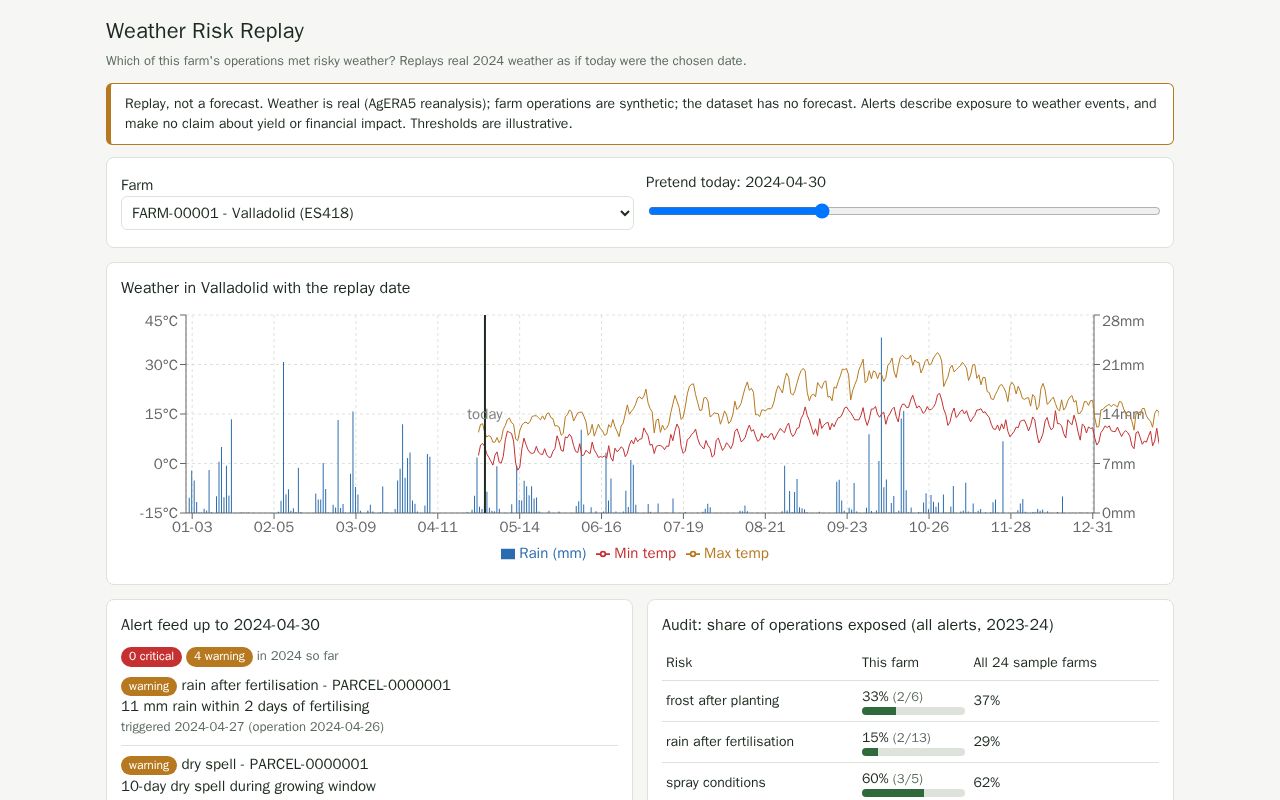The height and width of the screenshot is (800, 1280).
Task: Toggle the Min temp legend series
Action: tap(636, 554)
